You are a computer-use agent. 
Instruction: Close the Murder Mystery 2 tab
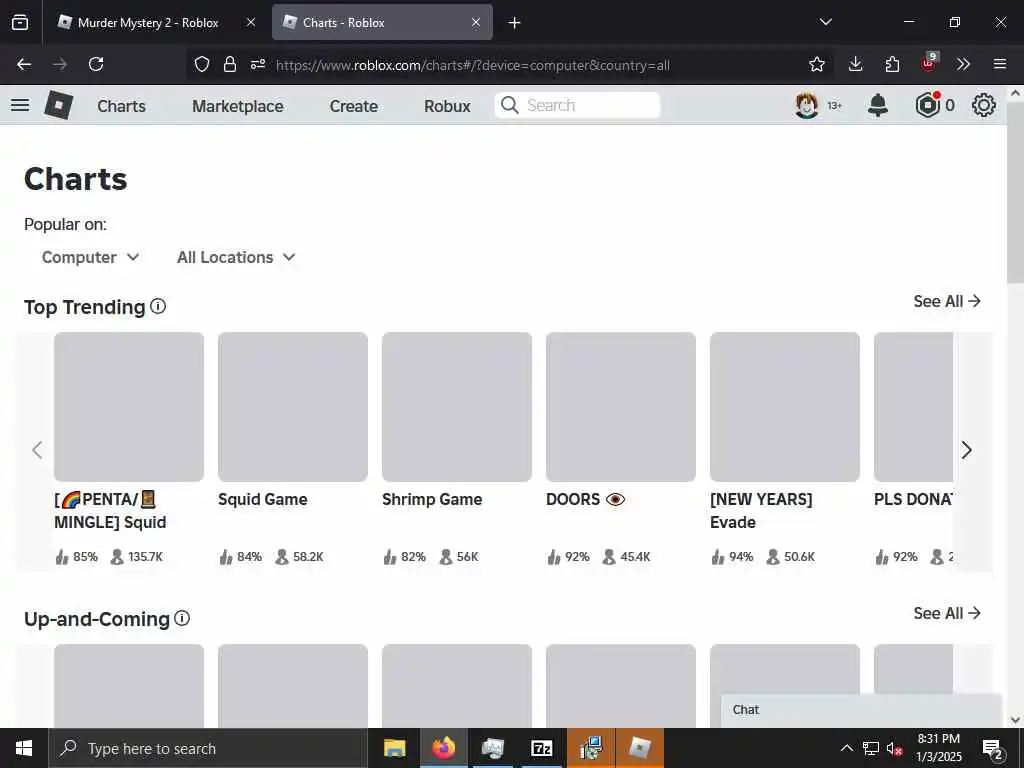pyautogui.click(x=251, y=23)
